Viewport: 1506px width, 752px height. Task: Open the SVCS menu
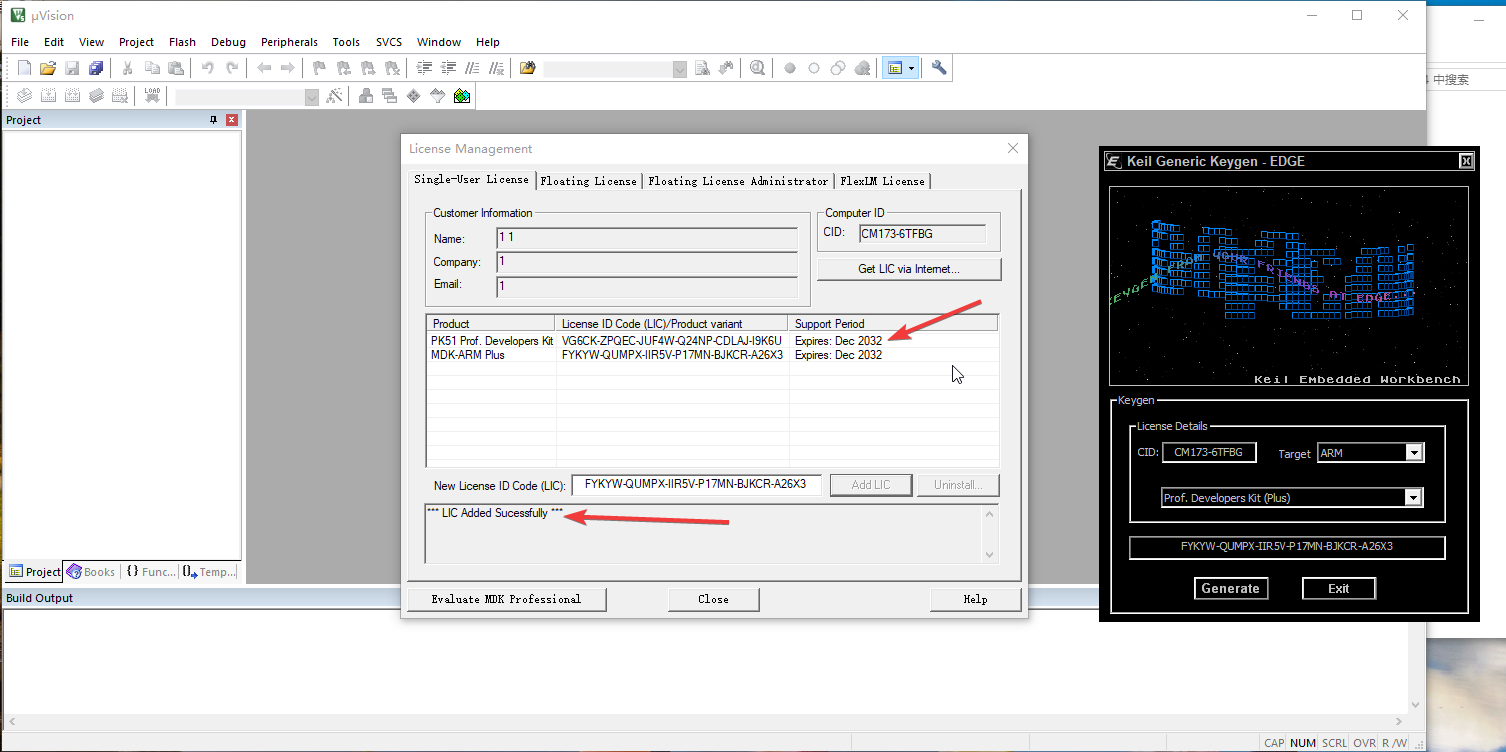[389, 42]
